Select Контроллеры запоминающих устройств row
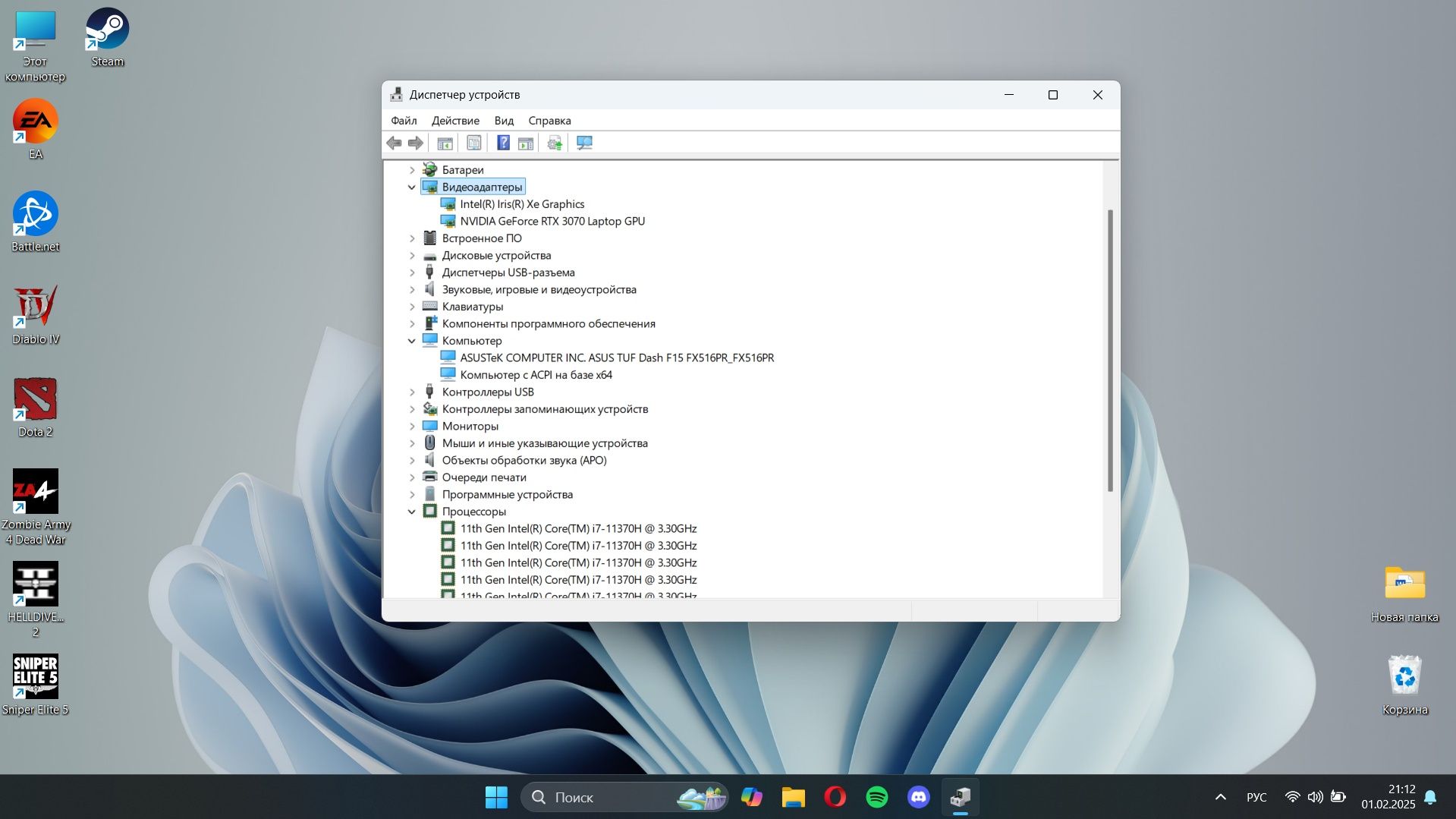Viewport: 1456px width, 819px height. (545, 409)
